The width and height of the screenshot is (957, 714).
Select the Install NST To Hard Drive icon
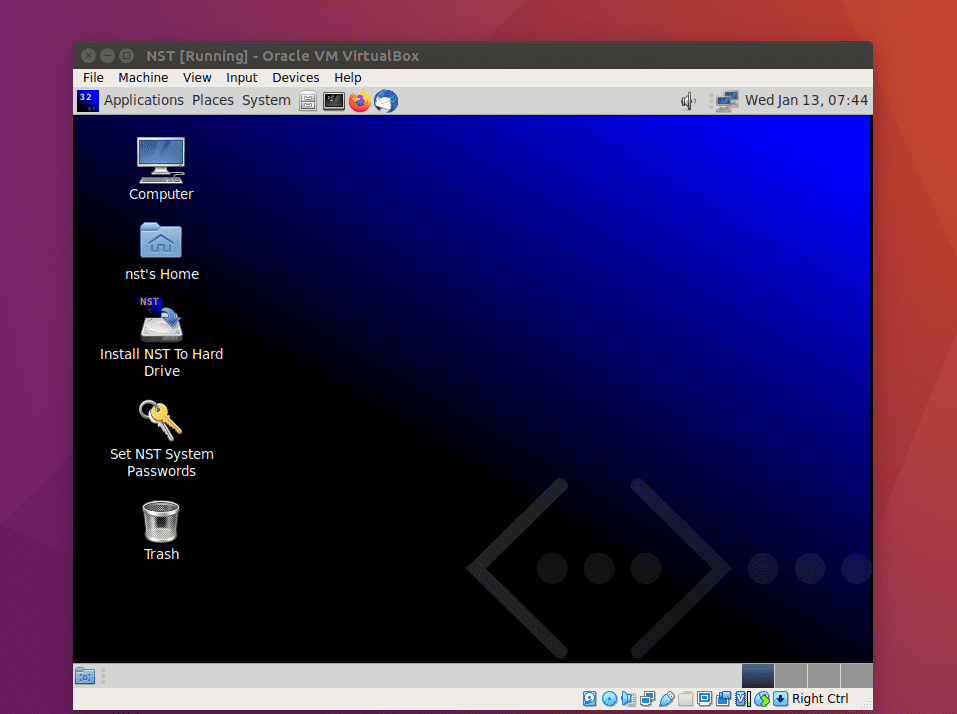tap(161, 337)
